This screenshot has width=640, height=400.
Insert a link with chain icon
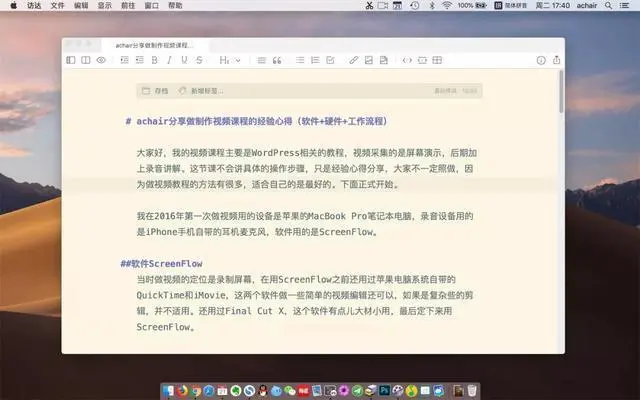pos(353,60)
